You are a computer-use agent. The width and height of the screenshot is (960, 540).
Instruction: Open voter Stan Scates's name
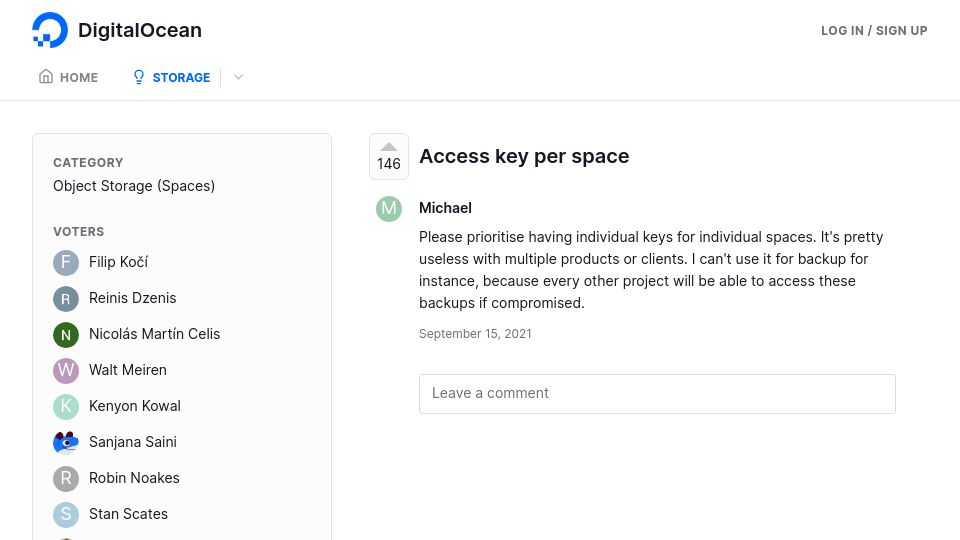point(128,514)
